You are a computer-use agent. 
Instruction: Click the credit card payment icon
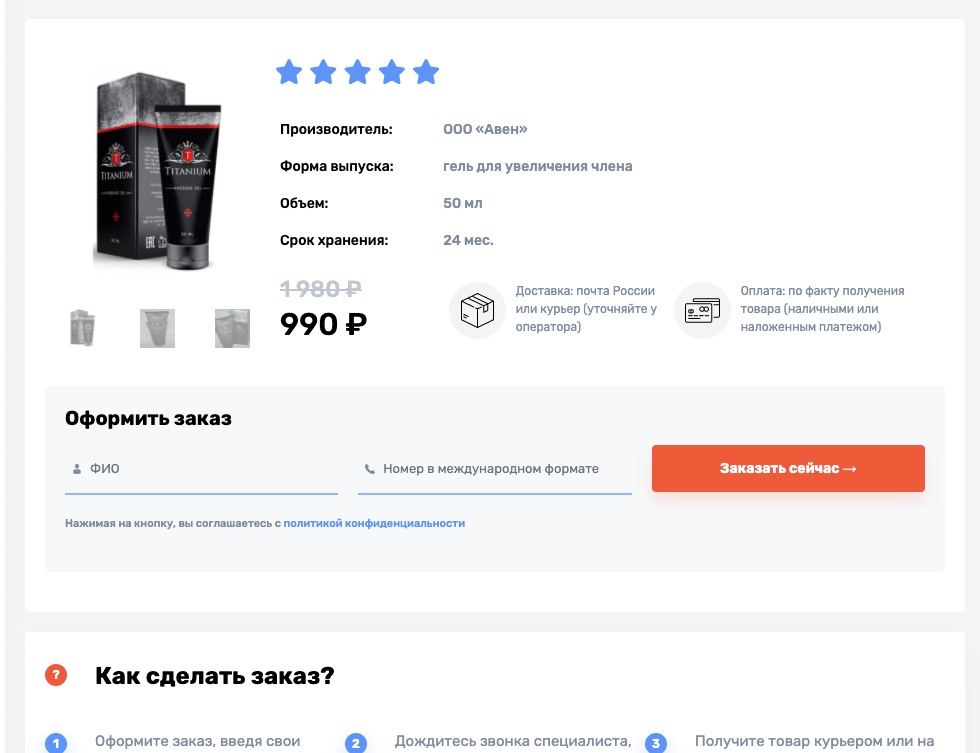tap(702, 310)
